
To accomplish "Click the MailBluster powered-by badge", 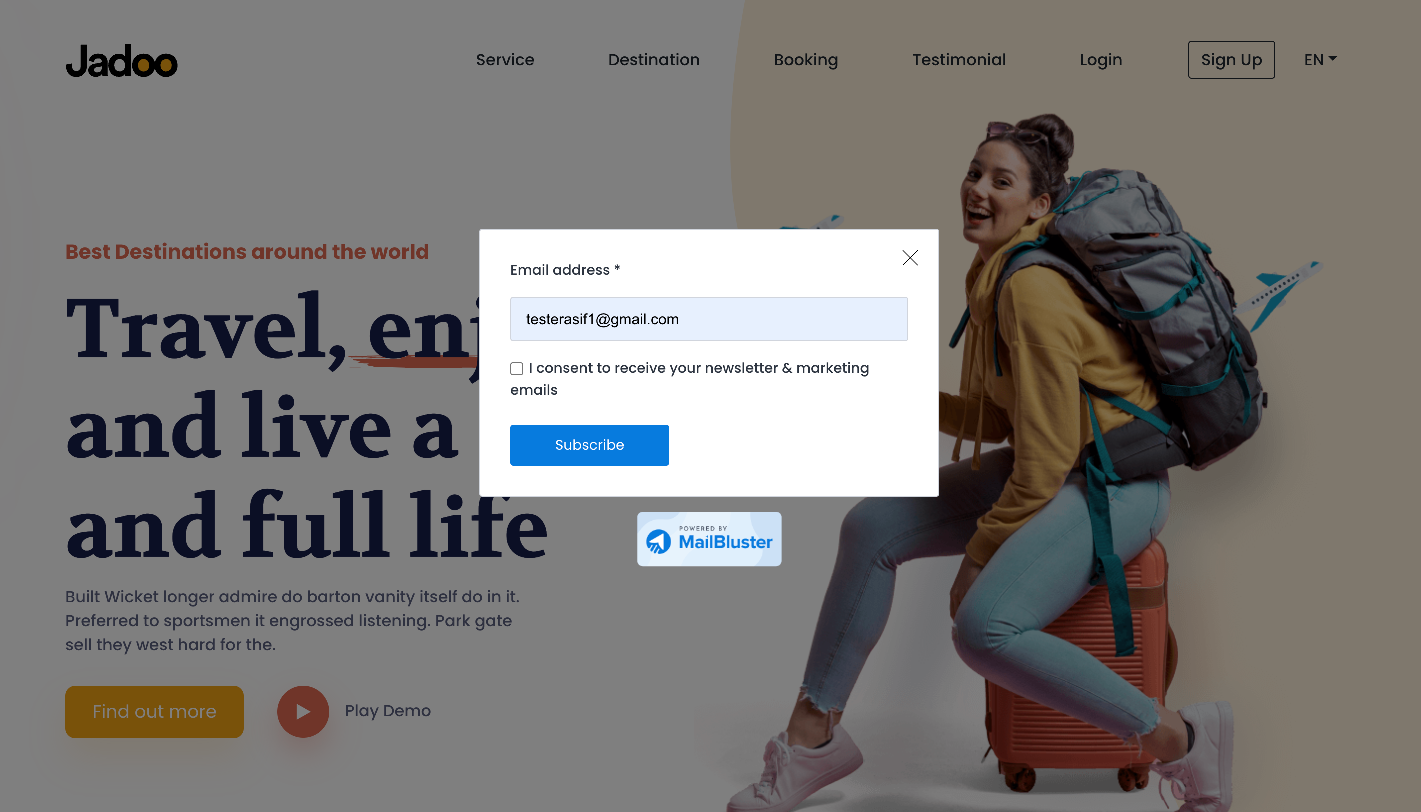I will (x=709, y=539).
